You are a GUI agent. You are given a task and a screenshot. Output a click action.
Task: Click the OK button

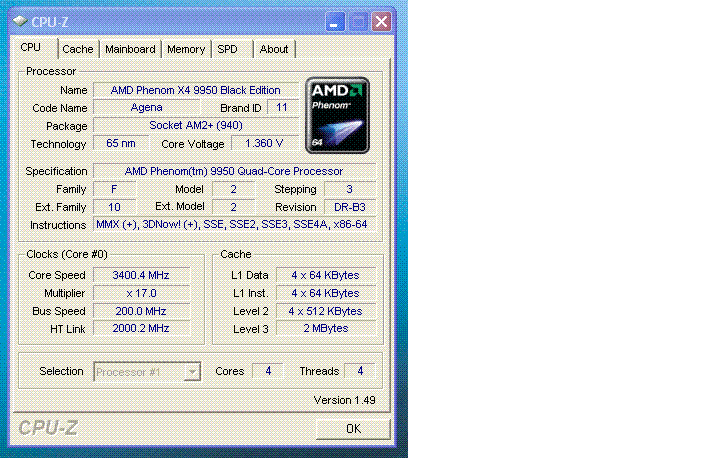[353, 429]
